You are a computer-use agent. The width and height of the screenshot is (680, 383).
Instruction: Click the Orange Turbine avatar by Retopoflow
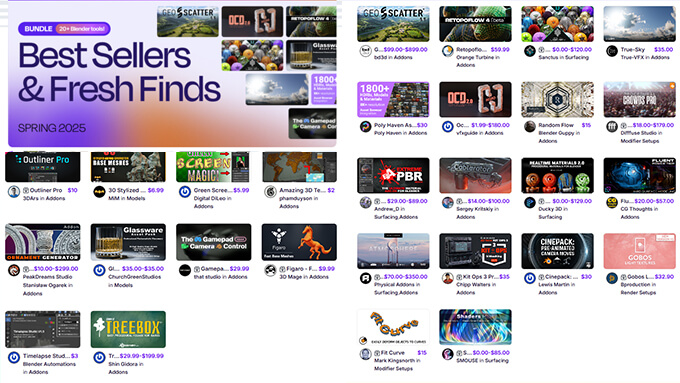coord(448,51)
